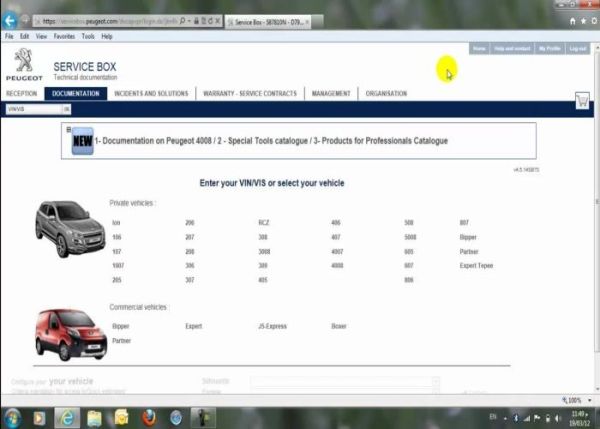600x429 pixels.
Task: Open the Organisation tab
Action: [x=386, y=93]
